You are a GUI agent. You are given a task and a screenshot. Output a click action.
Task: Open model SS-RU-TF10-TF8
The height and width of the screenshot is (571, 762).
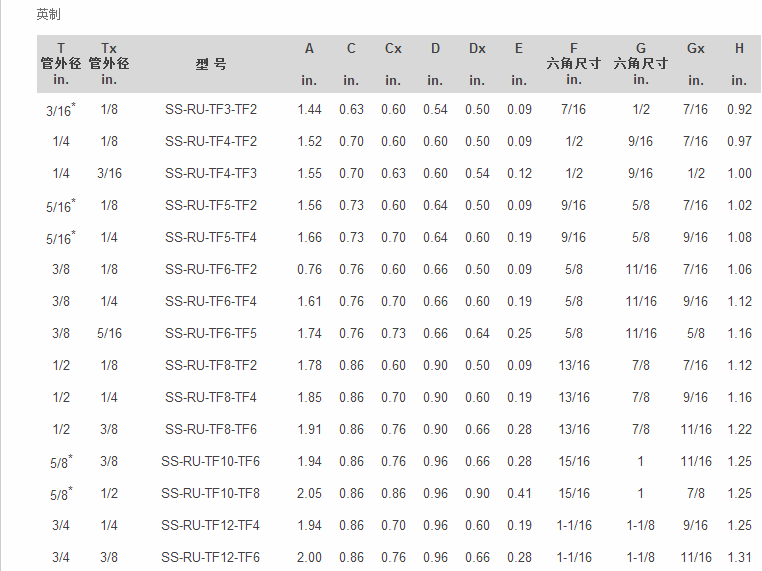pyautogui.click(x=210, y=494)
